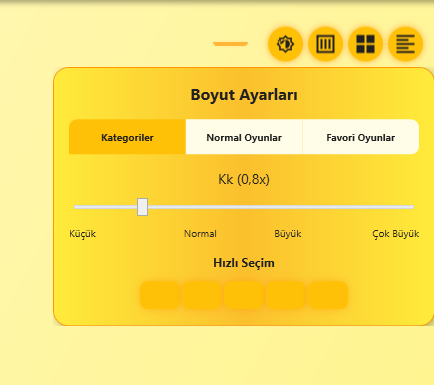Click the Hızlı Seçim heading
This screenshot has width=434, height=385.
tap(244, 263)
